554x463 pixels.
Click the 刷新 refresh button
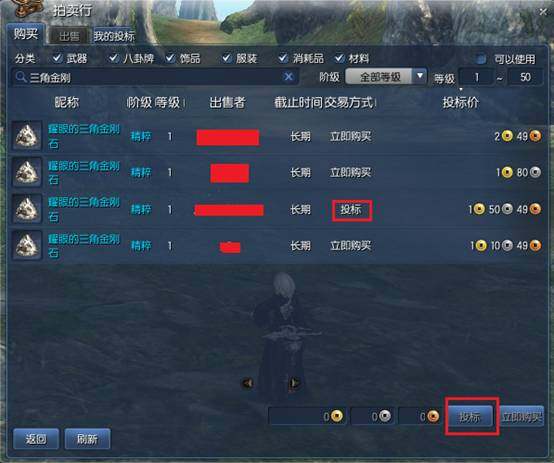(x=87, y=439)
